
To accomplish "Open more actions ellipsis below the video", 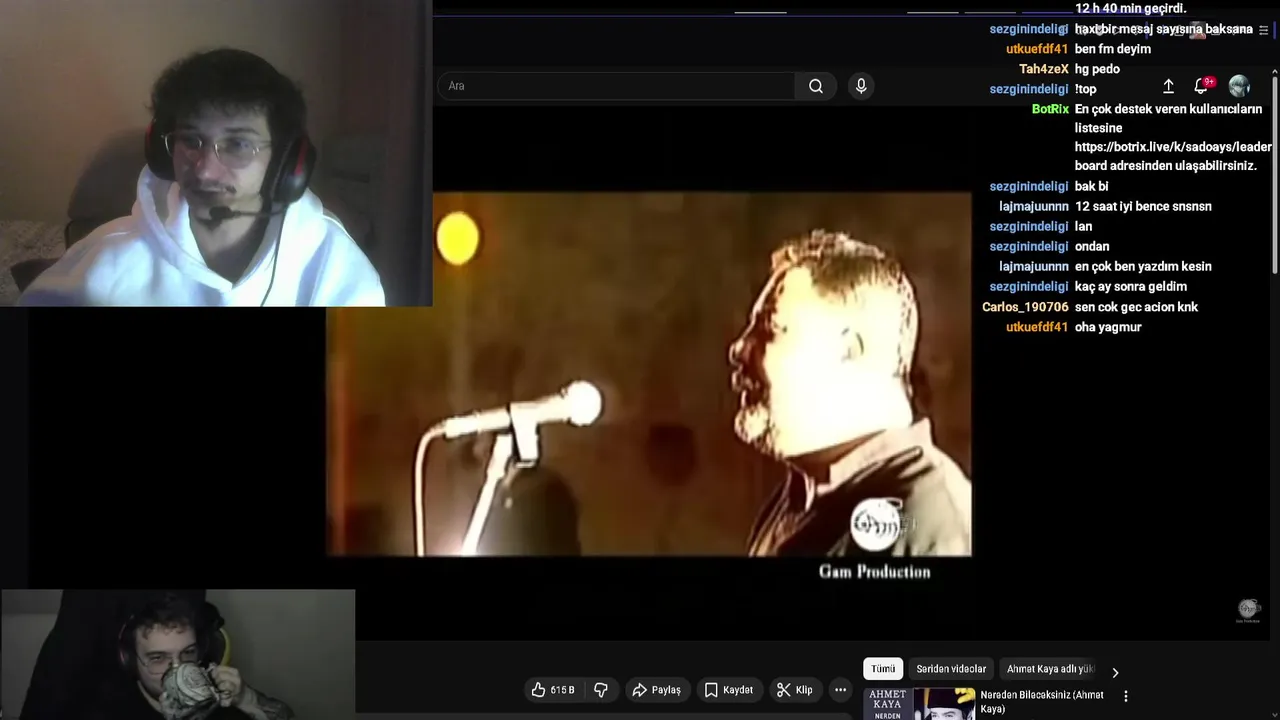I will (840, 690).
